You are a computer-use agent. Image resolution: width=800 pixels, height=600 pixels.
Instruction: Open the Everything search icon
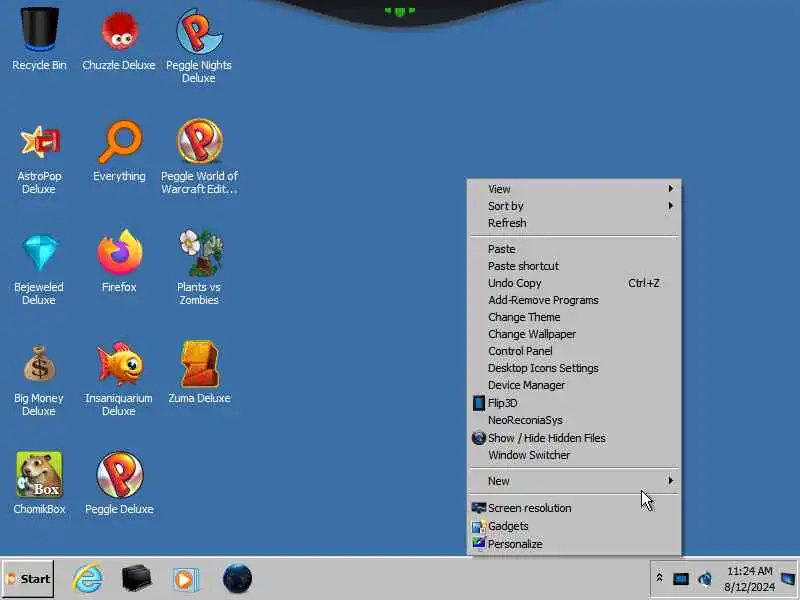coord(119,151)
